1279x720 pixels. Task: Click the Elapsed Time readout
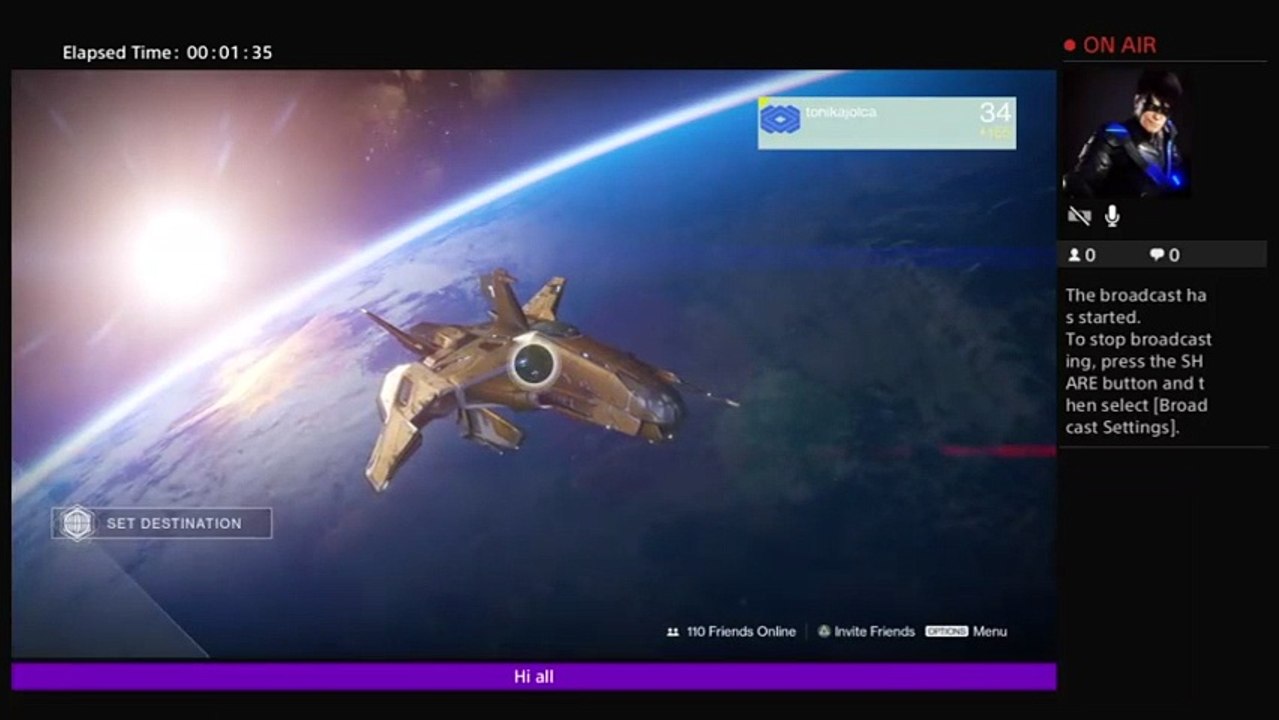(x=167, y=52)
